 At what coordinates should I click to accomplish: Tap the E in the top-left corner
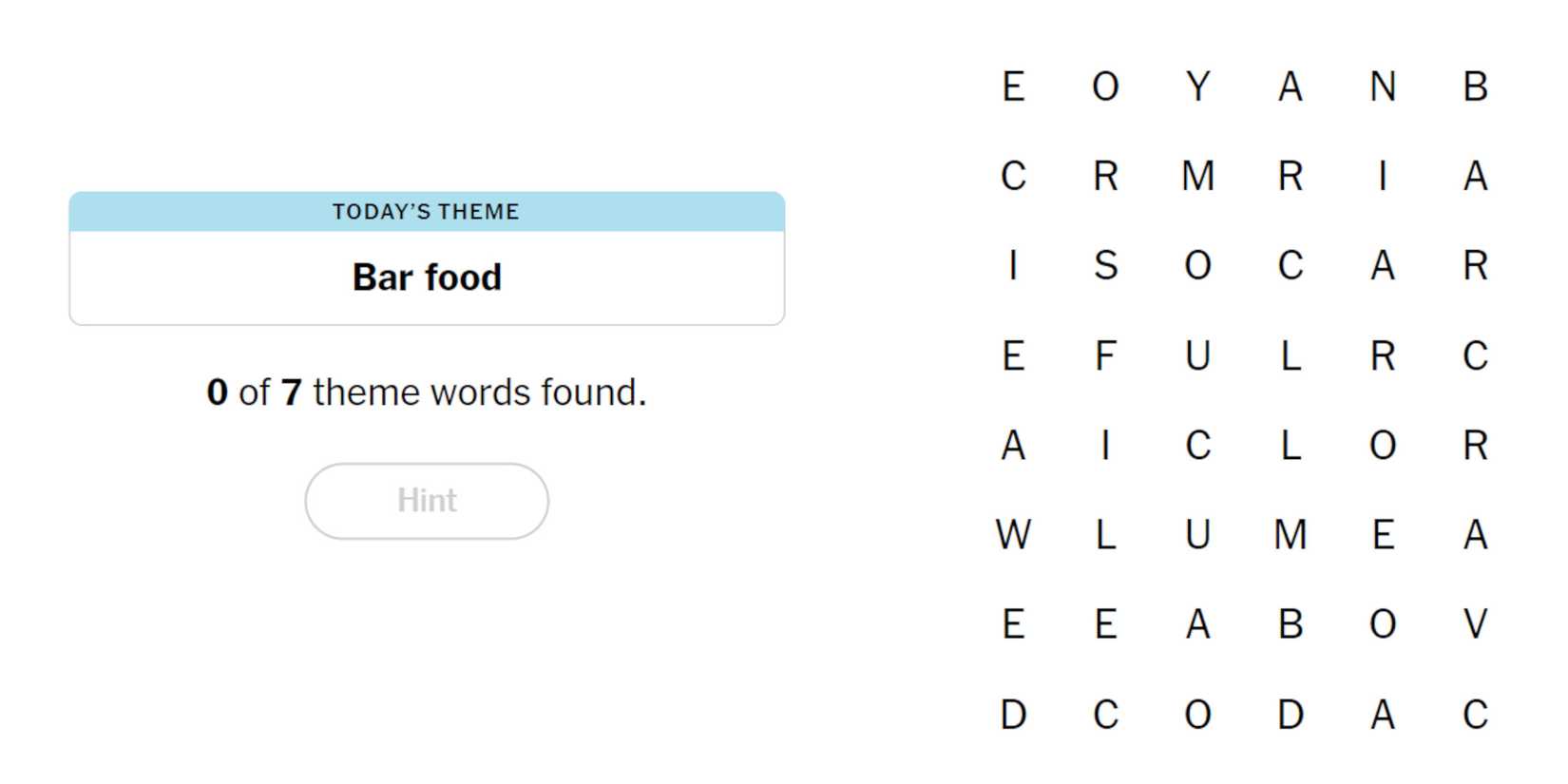1013,86
